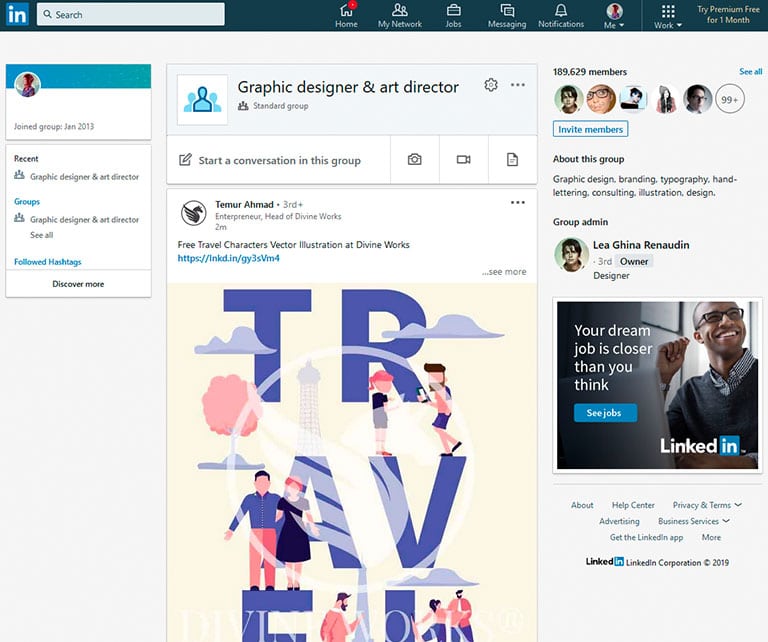768x642 pixels.
Task: Open Followed Hashtags
Action: [48, 262]
